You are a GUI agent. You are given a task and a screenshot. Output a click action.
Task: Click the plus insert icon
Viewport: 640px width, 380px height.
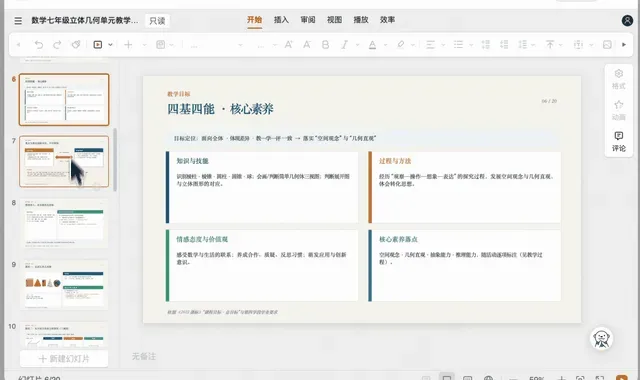point(128,44)
